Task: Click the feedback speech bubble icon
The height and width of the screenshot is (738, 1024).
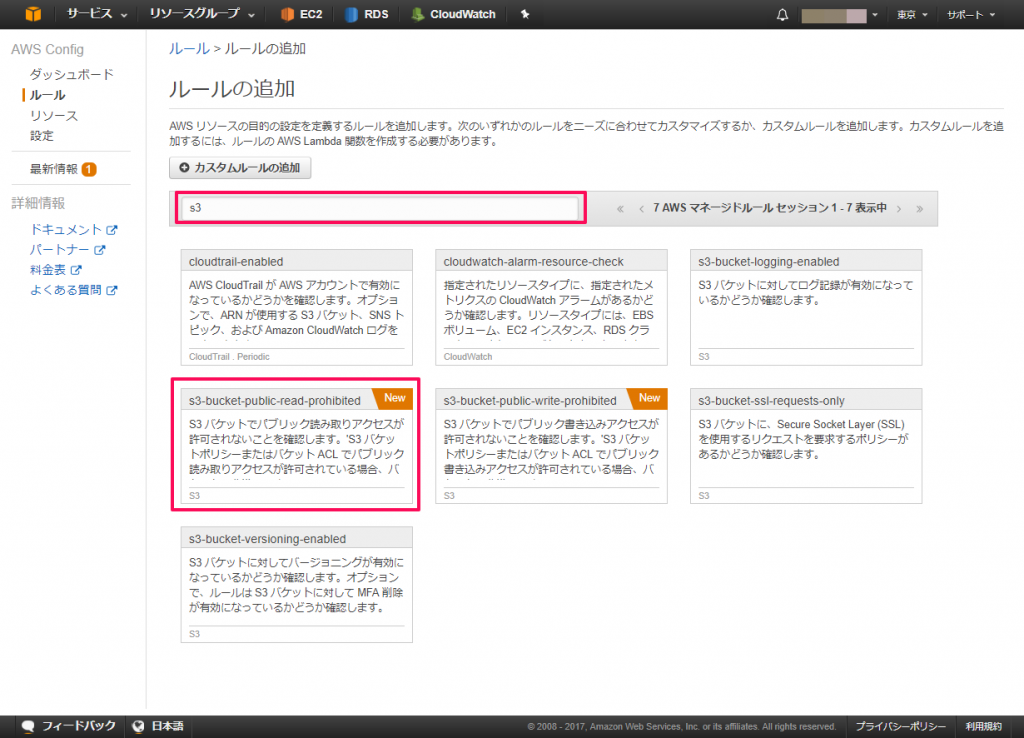Action: (28, 726)
